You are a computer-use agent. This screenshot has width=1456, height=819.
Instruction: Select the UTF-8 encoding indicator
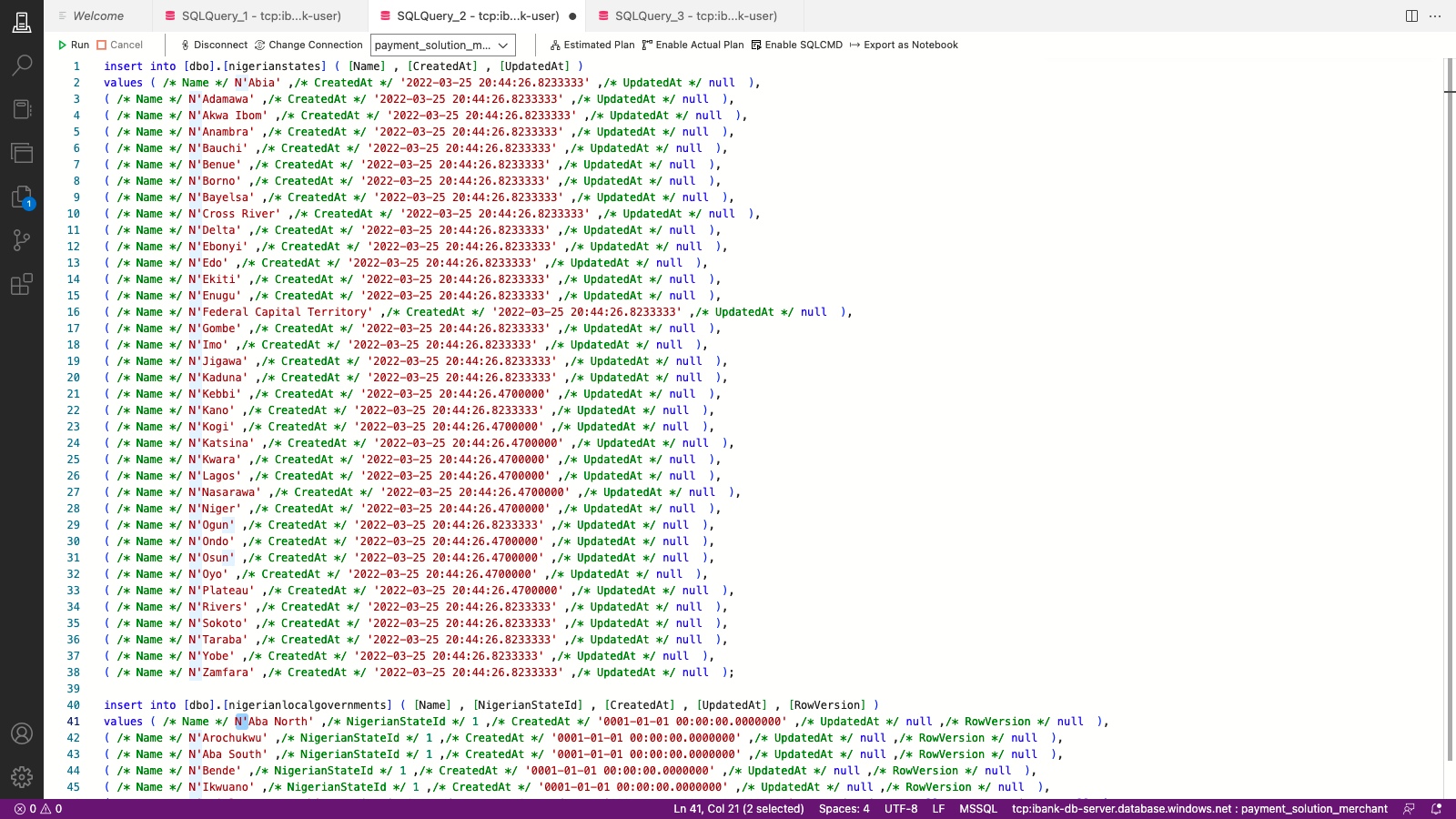[901, 809]
